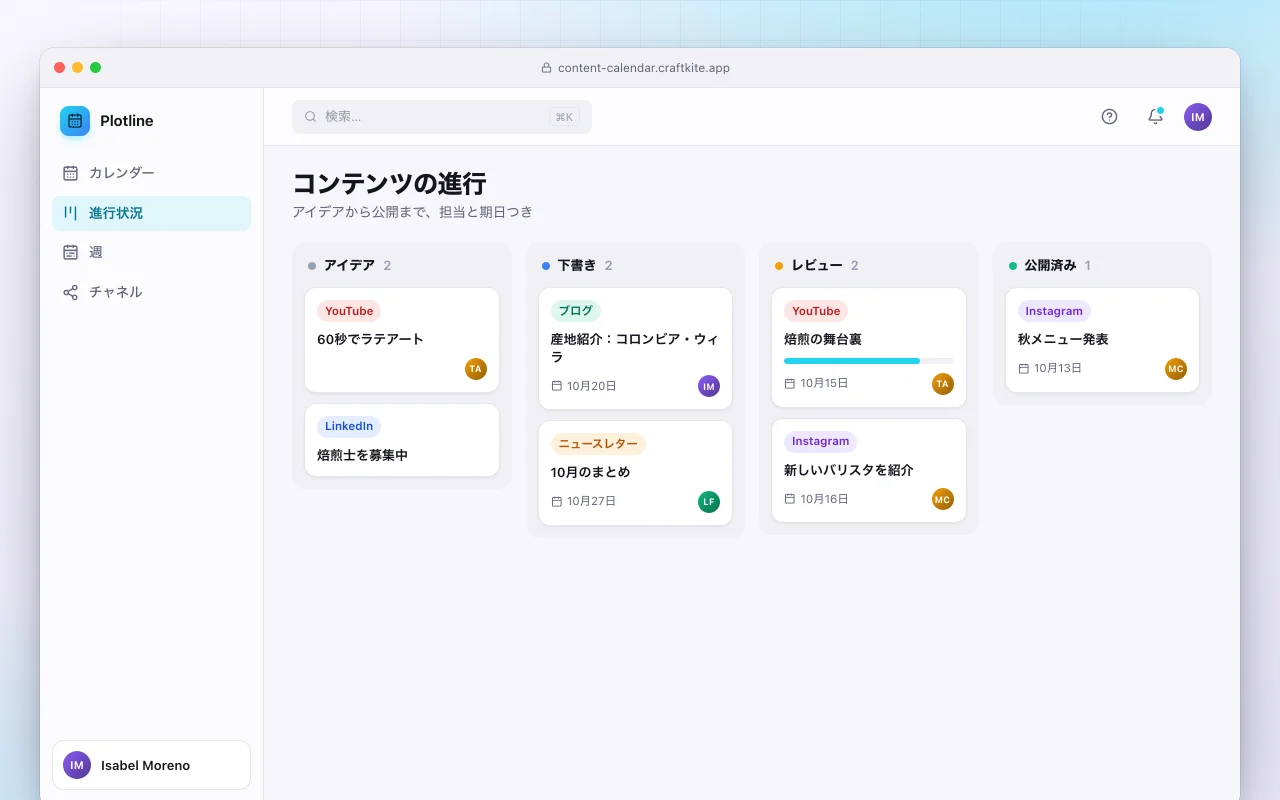The width and height of the screenshot is (1280, 800).
Task: Open the カレンダー menu item
Action: pyautogui.click(x=151, y=173)
